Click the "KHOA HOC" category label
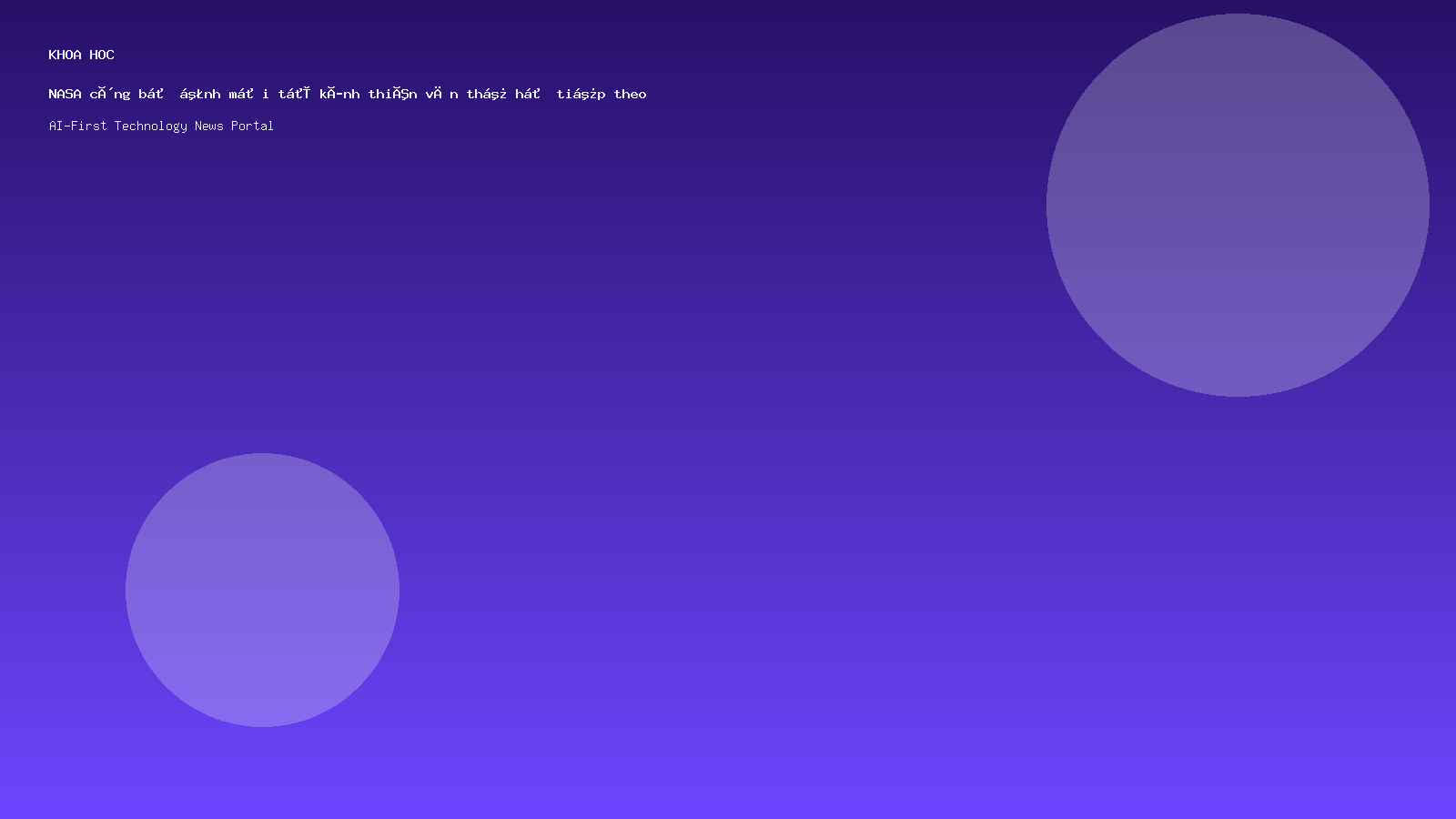Viewport: 1456px width, 819px height. (x=82, y=55)
